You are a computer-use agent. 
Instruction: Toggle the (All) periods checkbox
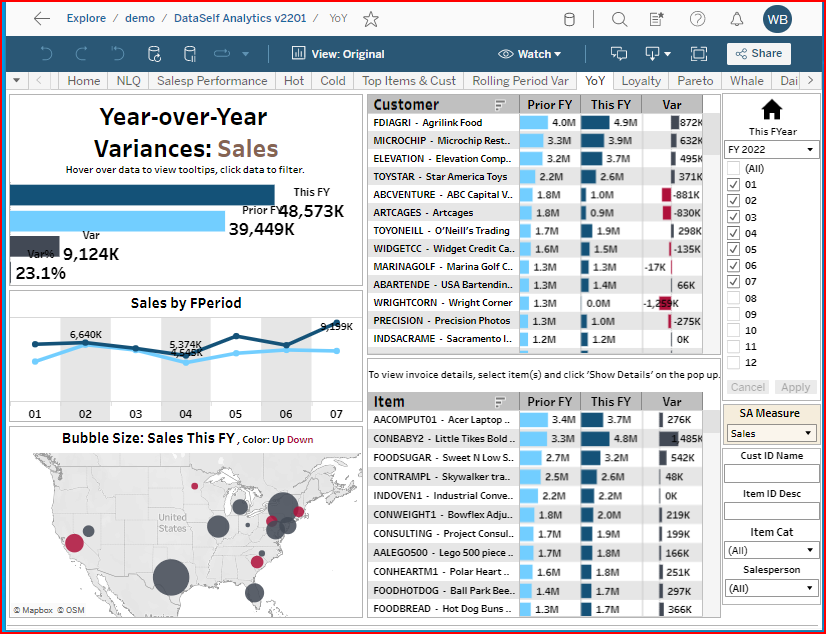[x=734, y=169]
